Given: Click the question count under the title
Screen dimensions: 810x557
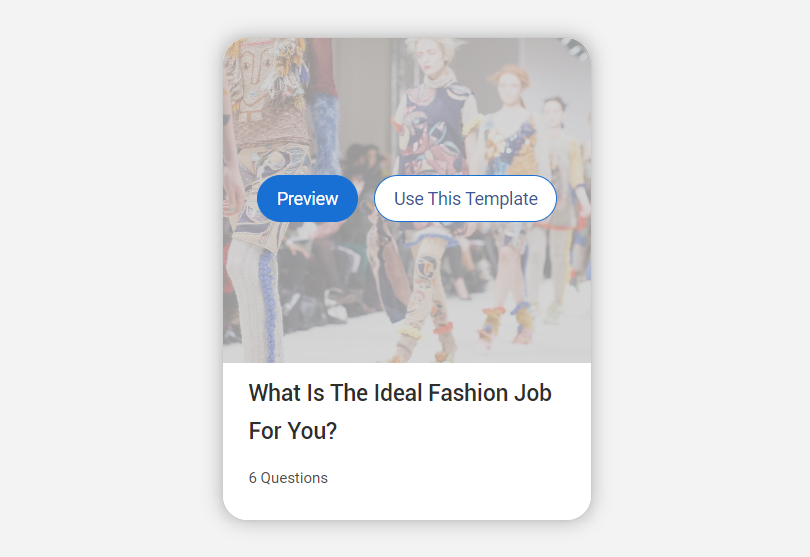Looking at the screenshot, I should pos(288,478).
